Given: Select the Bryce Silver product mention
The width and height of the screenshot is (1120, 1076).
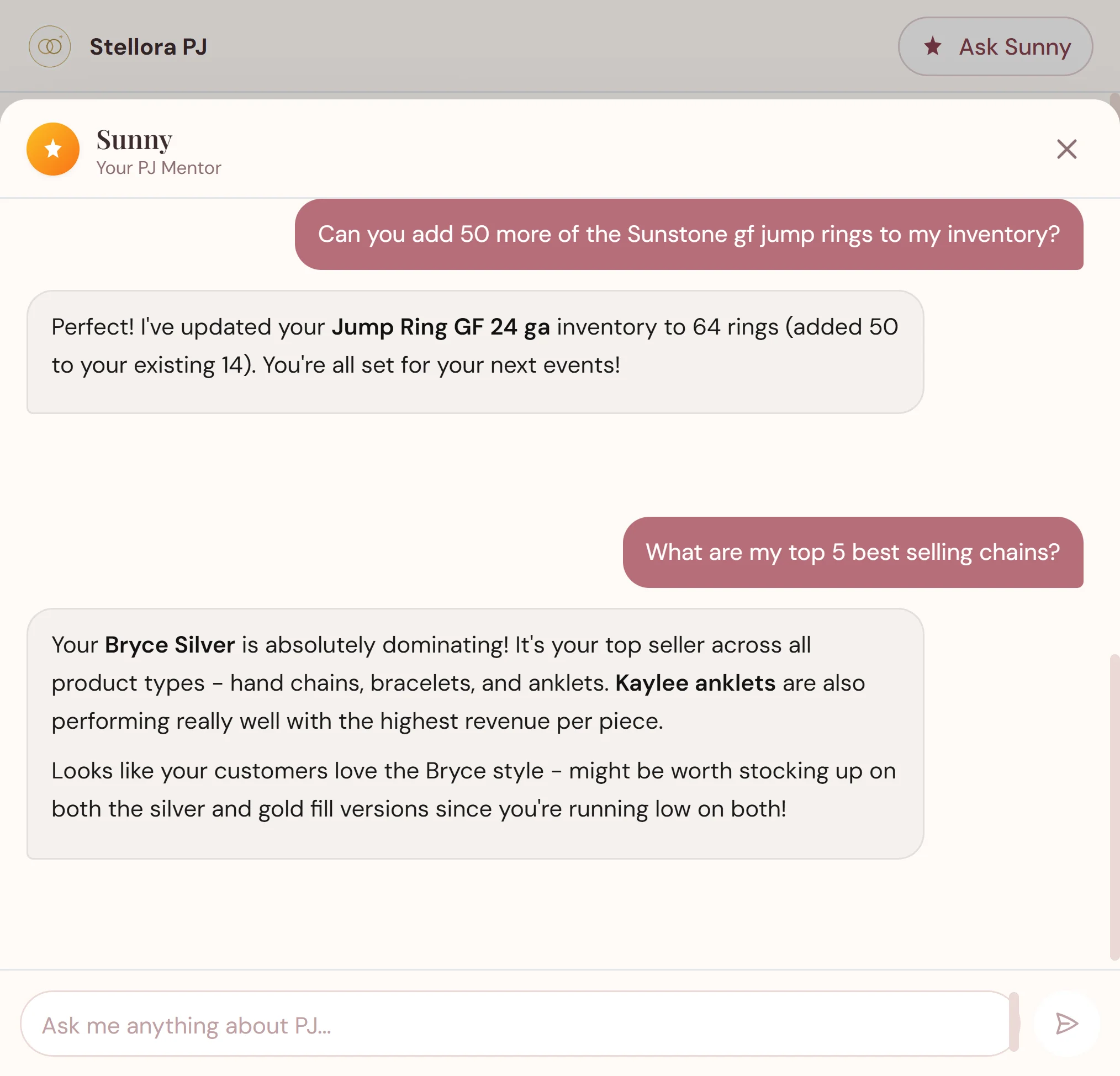Looking at the screenshot, I should (168, 645).
